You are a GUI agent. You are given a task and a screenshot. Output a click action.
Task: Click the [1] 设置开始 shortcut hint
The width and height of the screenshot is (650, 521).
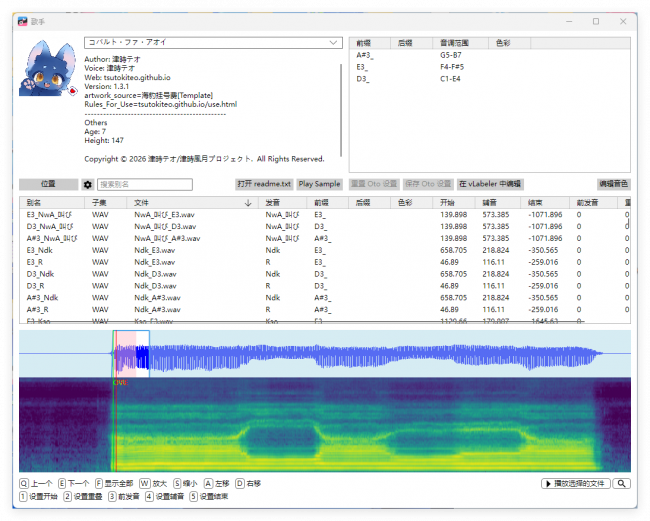39,497
